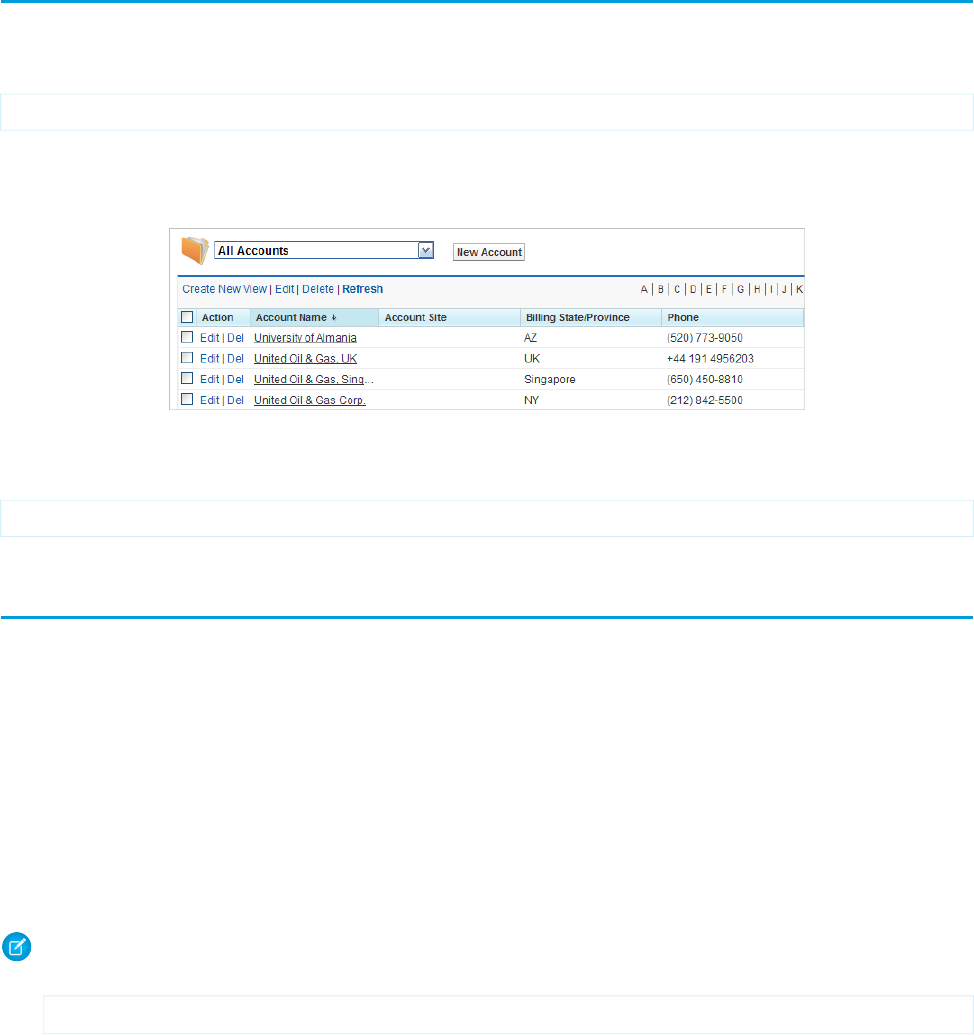The image size is (974, 1035).
Task: Click Del for United Oil & Gas Corp.
Action: click(236, 400)
